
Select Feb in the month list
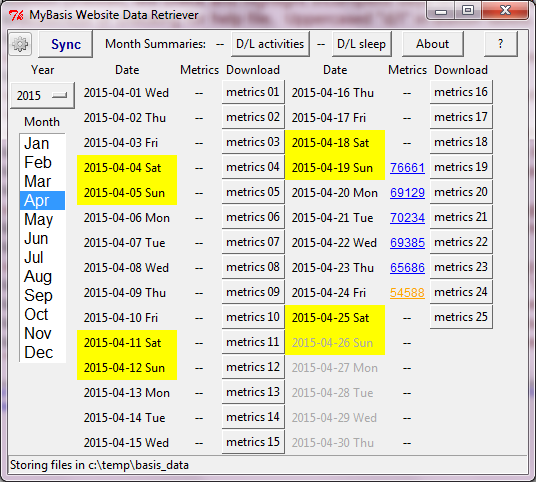(42, 162)
